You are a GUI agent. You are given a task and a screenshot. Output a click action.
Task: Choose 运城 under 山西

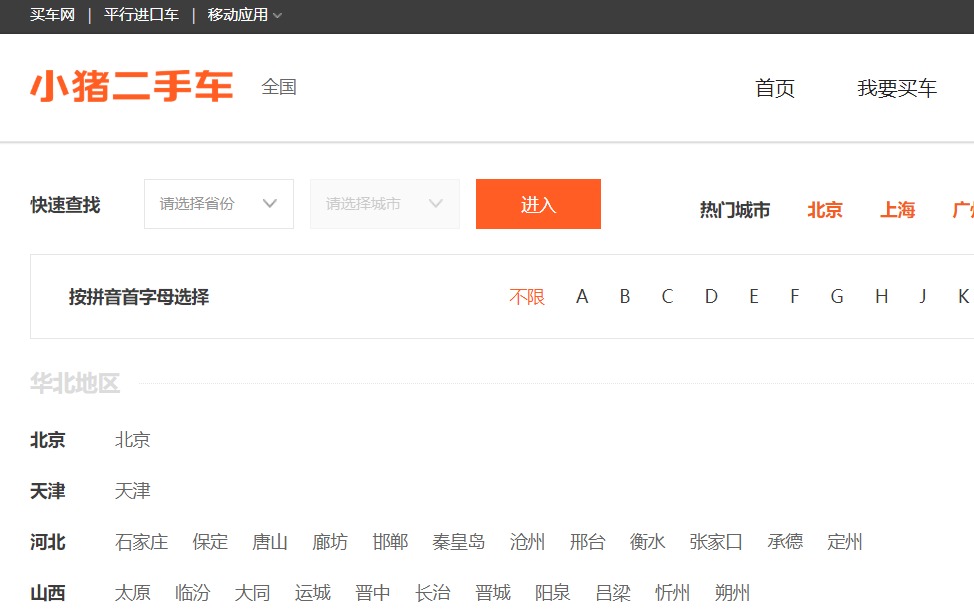312,593
